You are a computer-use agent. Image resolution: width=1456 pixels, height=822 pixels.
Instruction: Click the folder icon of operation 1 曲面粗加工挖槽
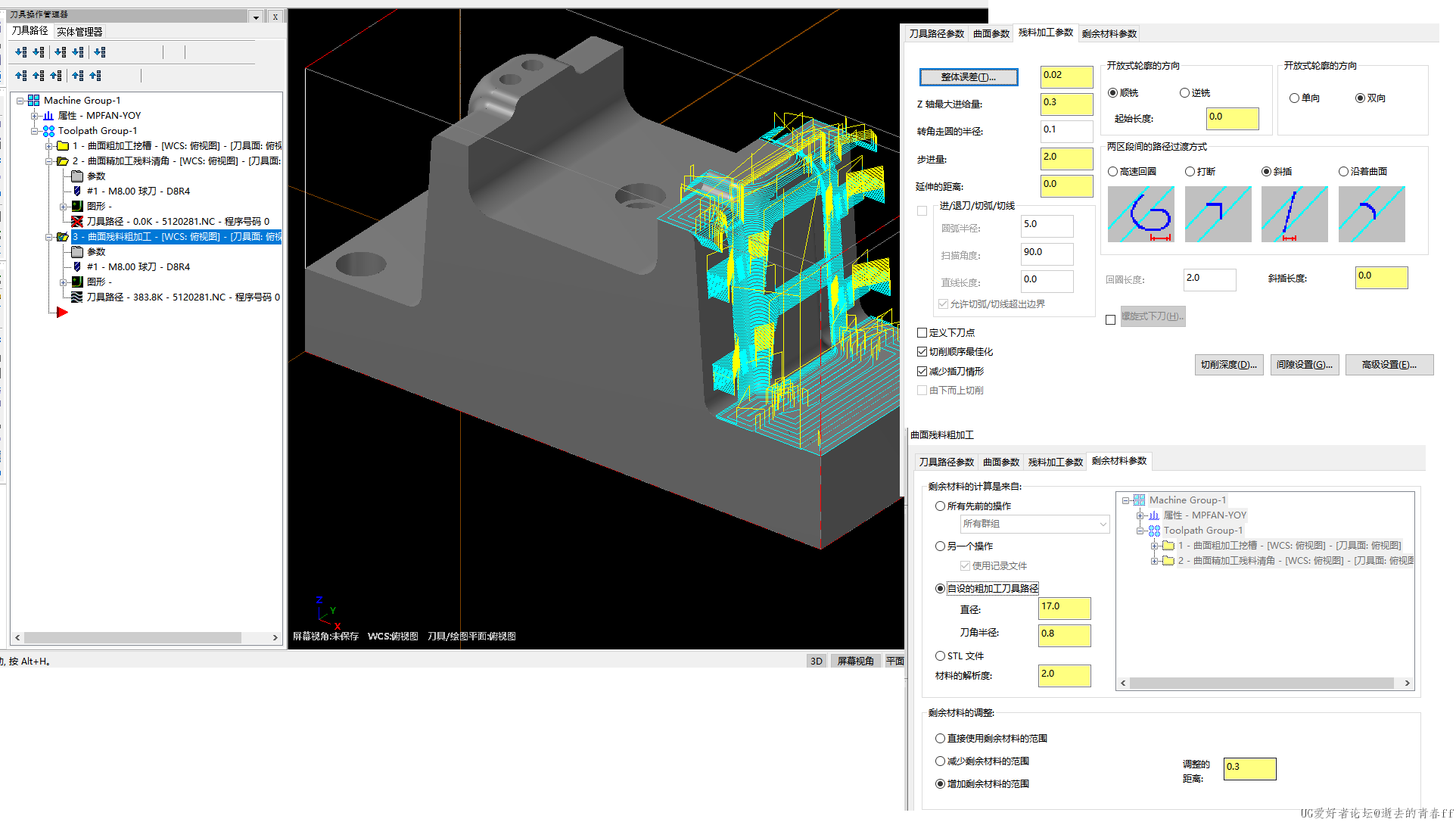(63, 146)
